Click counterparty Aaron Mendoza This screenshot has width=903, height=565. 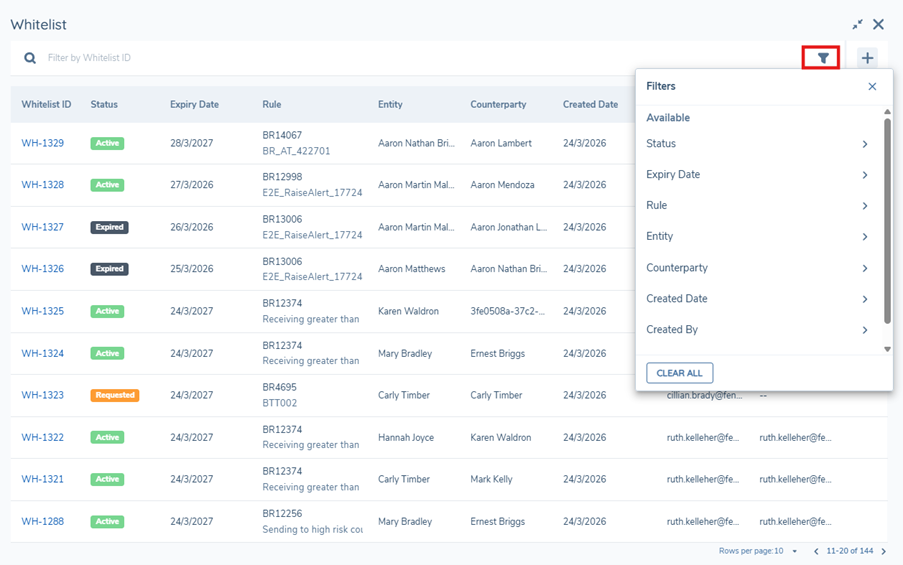pos(502,185)
